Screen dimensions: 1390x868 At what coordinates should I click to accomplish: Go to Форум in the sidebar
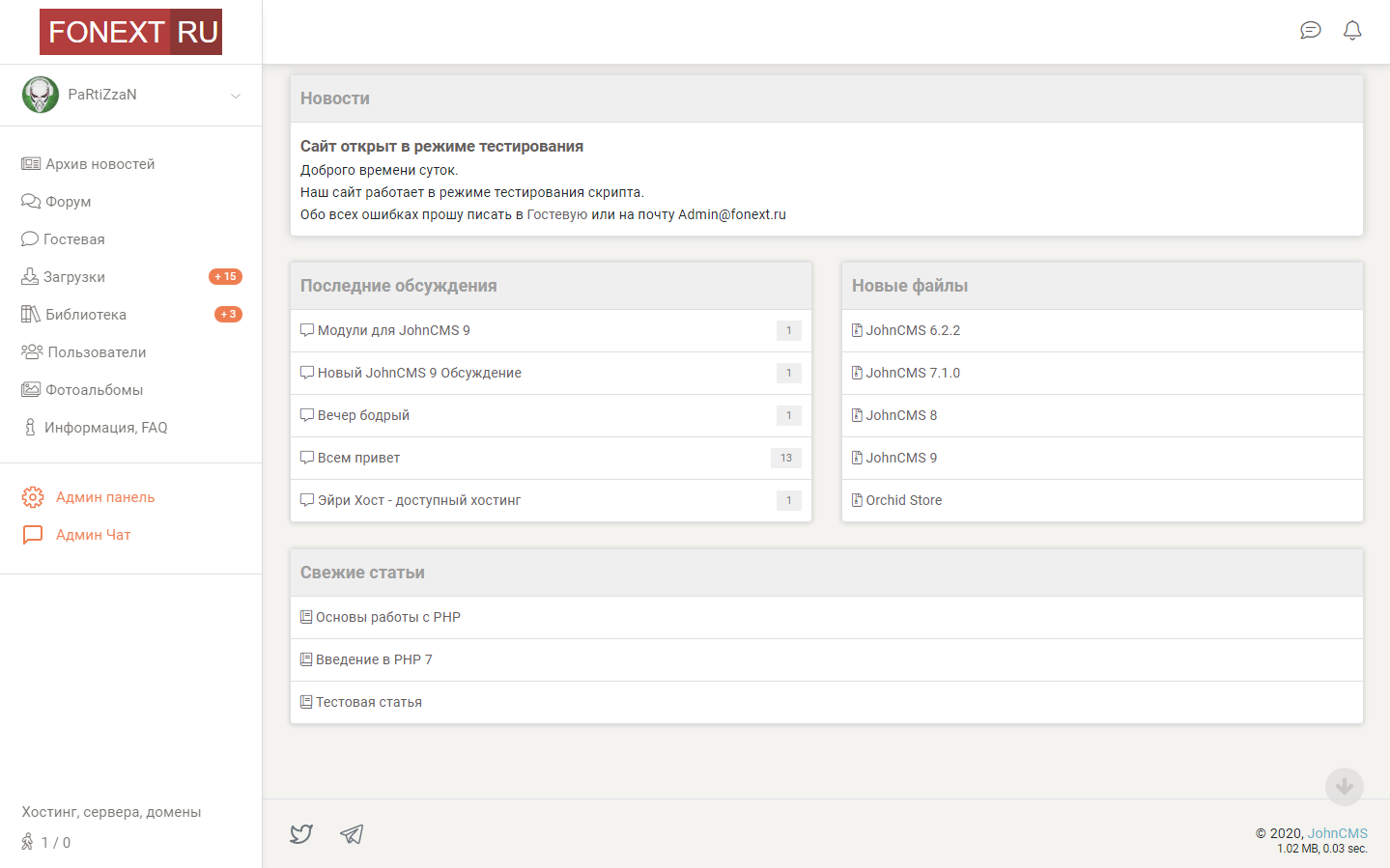[68, 202]
